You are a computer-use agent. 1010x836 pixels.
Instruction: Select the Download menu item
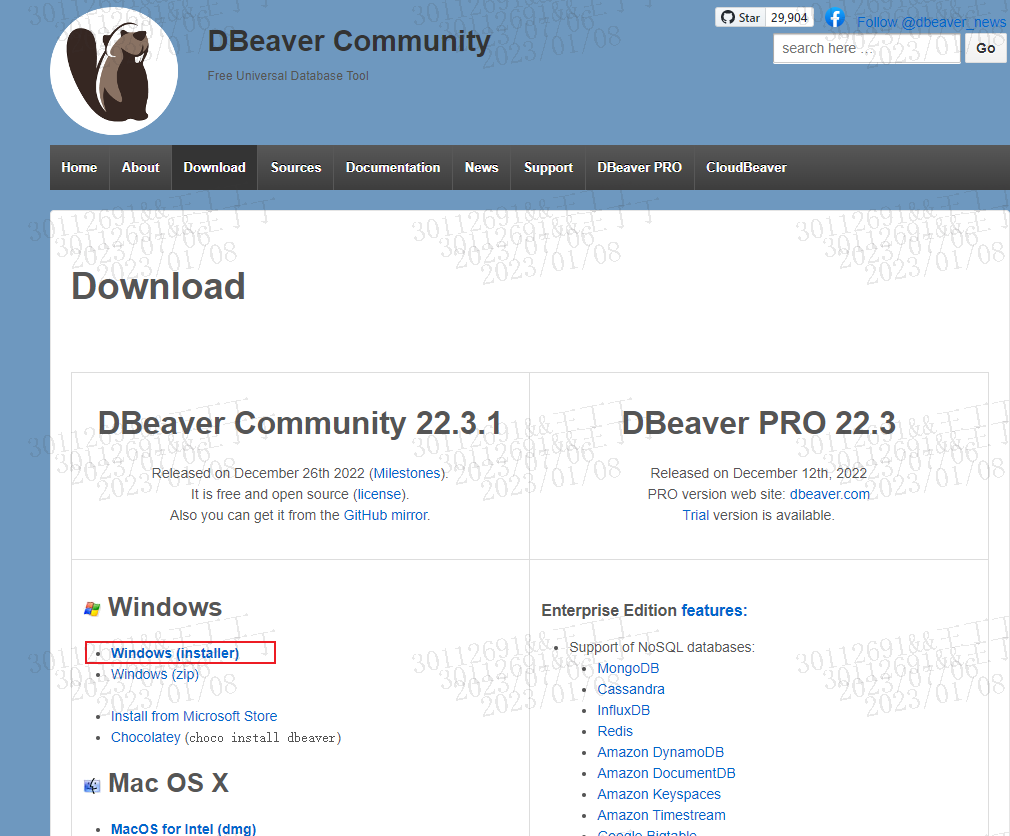(x=214, y=167)
